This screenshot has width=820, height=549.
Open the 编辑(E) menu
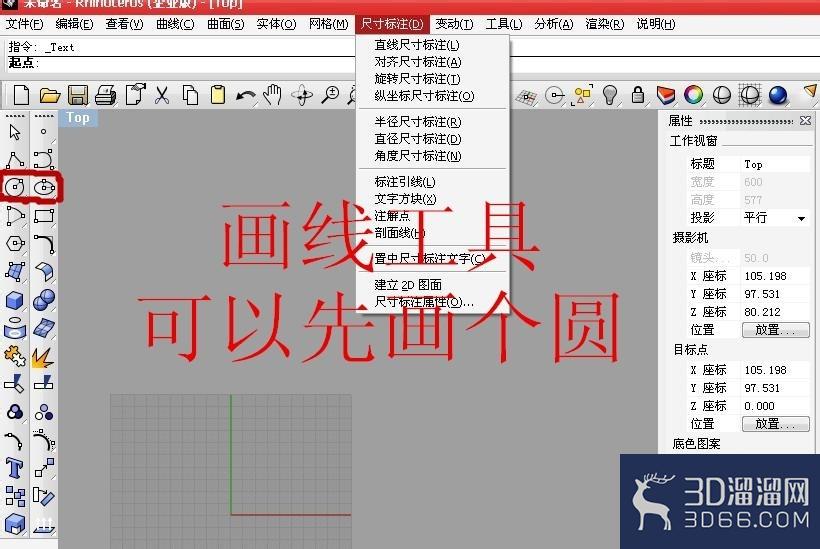click(74, 24)
